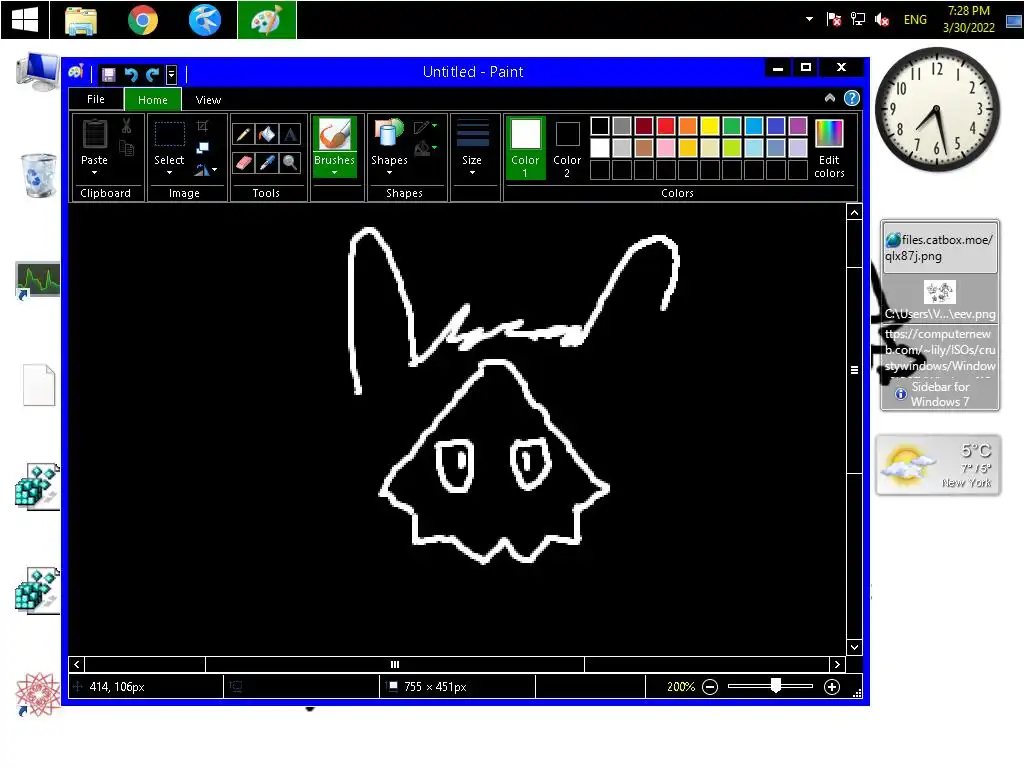Image resolution: width=1024 pixels, height=768 pixels.
Task: Click the zoom out minus button
Action: [710, 687]
